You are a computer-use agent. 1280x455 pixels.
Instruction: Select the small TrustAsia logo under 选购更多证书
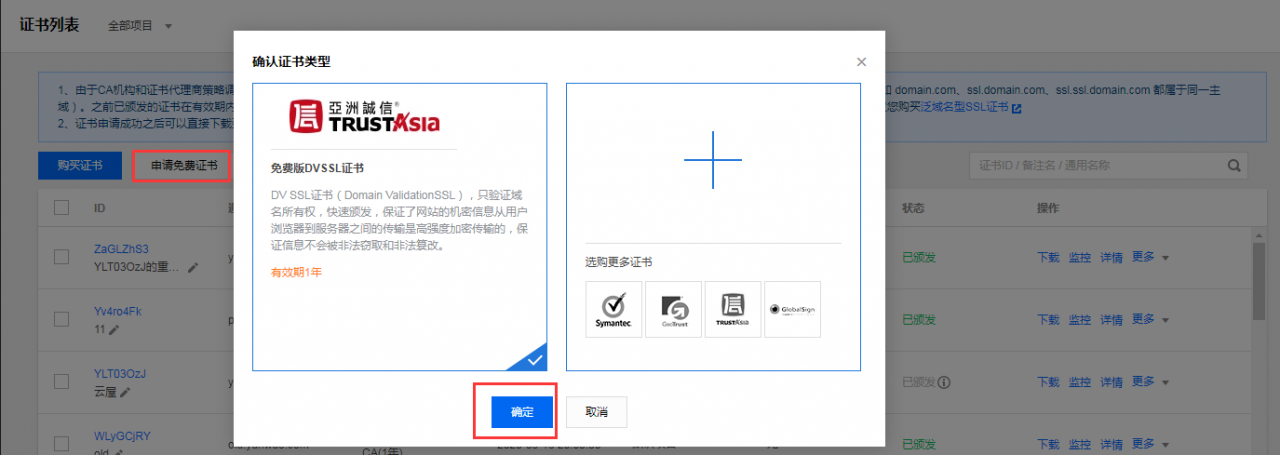point(733,309)
